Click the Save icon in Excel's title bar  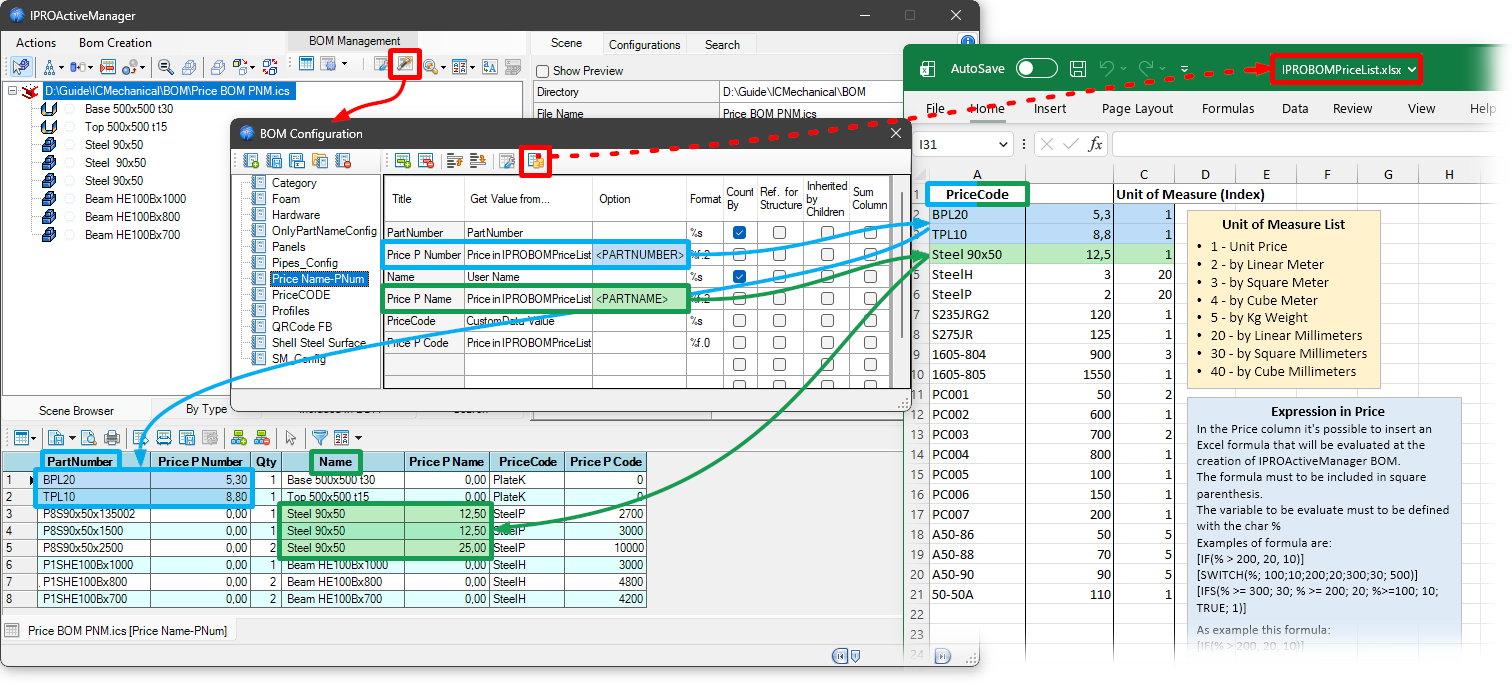1077,68
